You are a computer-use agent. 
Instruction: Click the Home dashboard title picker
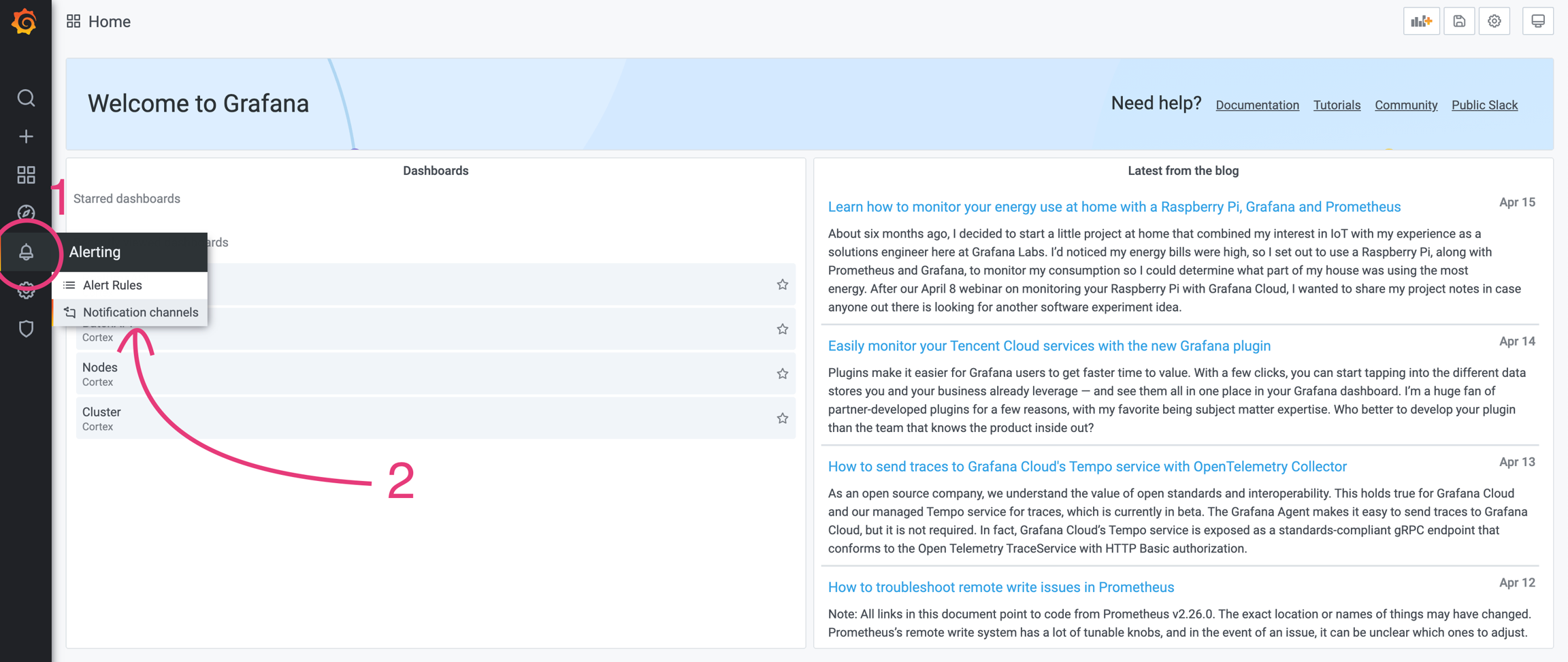click(x=109, y=22)
